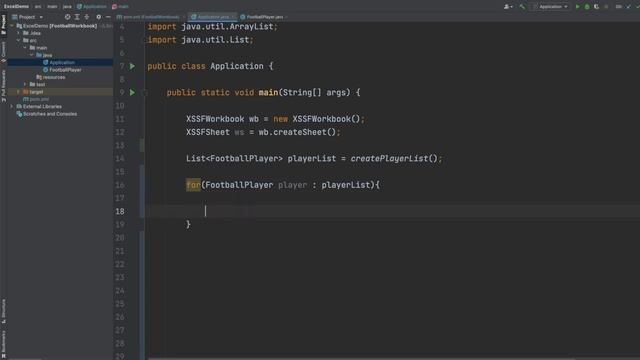The image size is (640, 360).
Task: Click the gutter at line number 18
Action: point(120,211)
